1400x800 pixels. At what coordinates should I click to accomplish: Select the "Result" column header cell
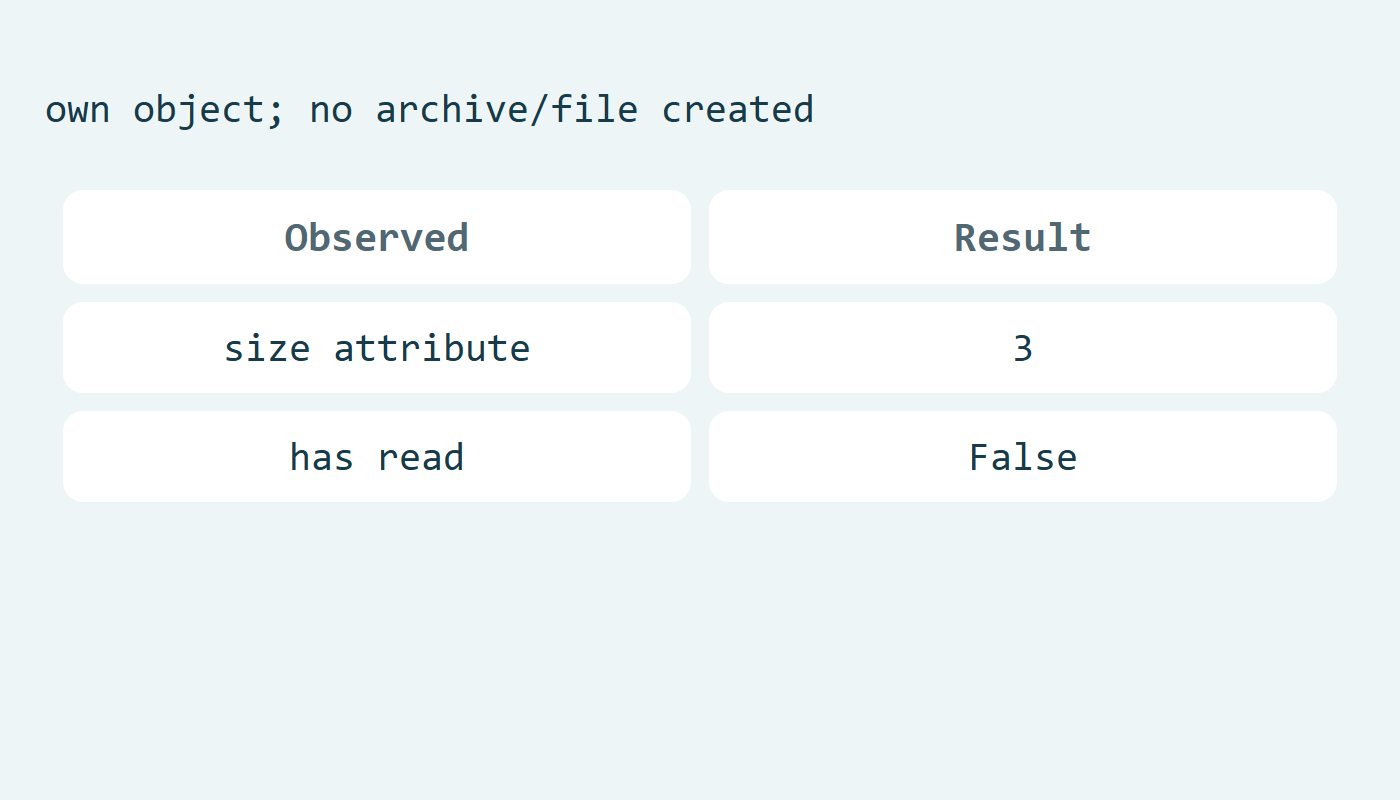coord(1023,237)
